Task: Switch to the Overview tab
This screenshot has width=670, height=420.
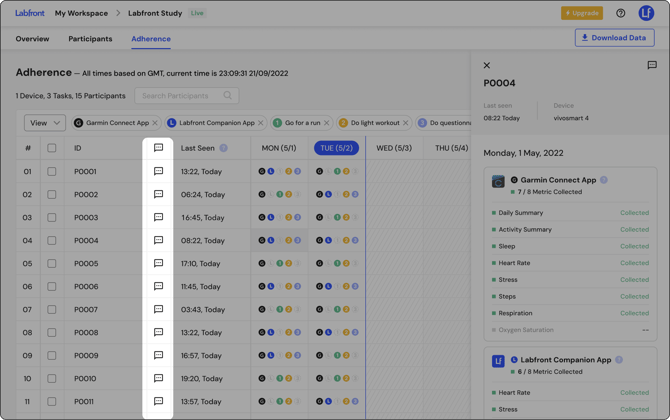Action: (32, 39)
